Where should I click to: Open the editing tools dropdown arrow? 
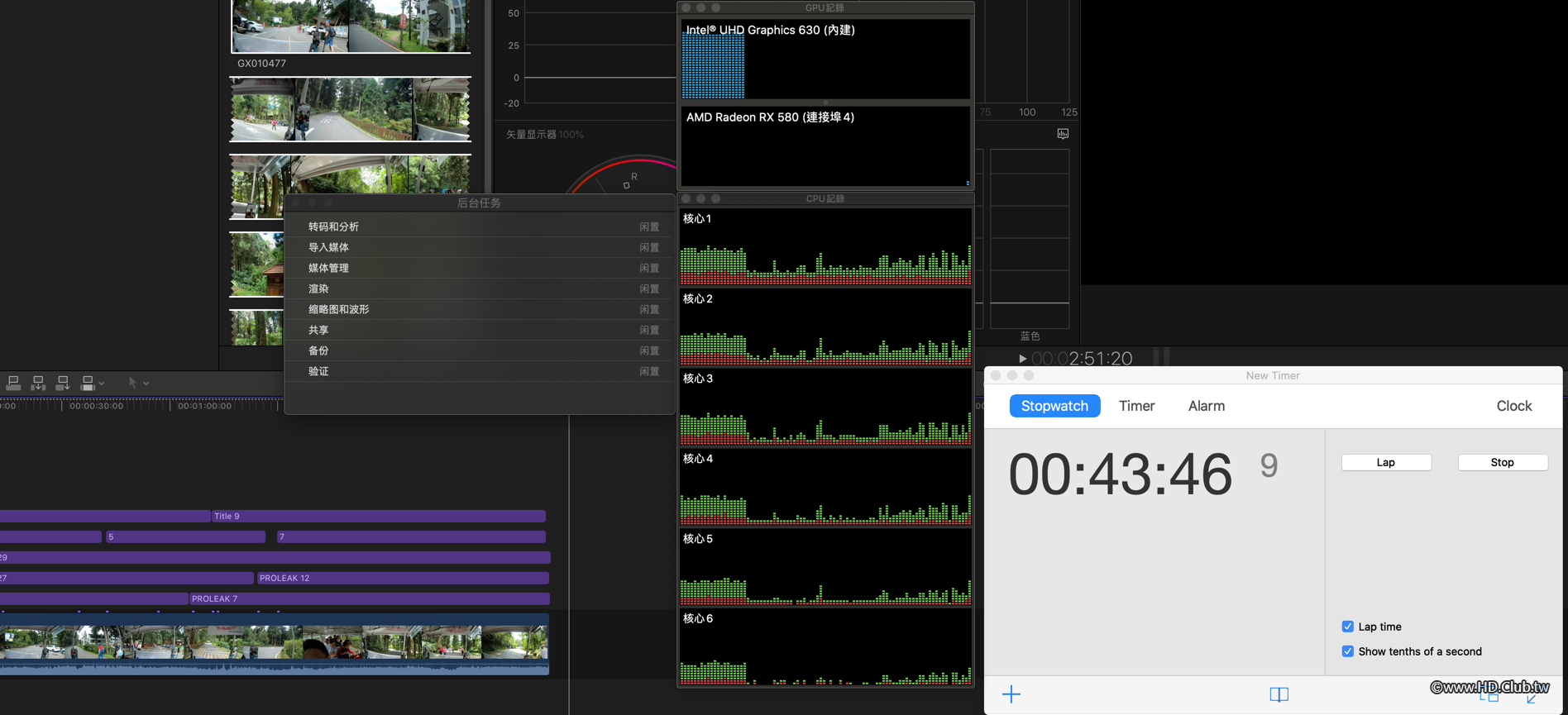tap(146, 384)
